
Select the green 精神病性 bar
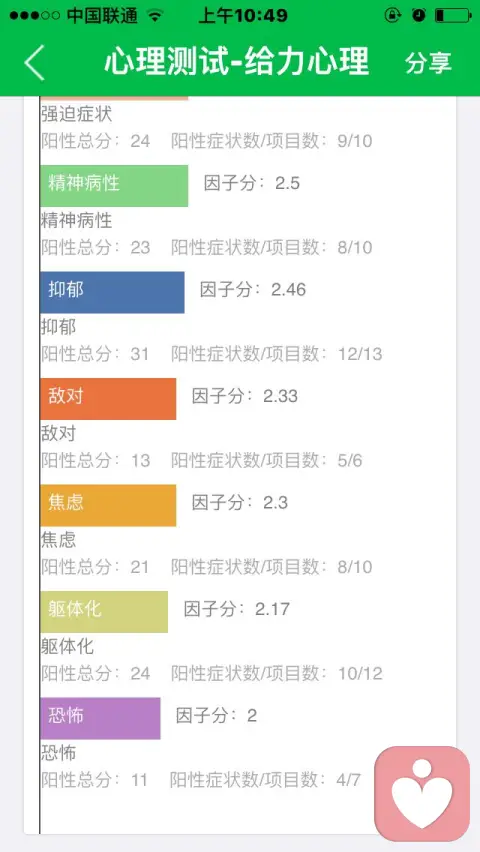coord(114,185)
